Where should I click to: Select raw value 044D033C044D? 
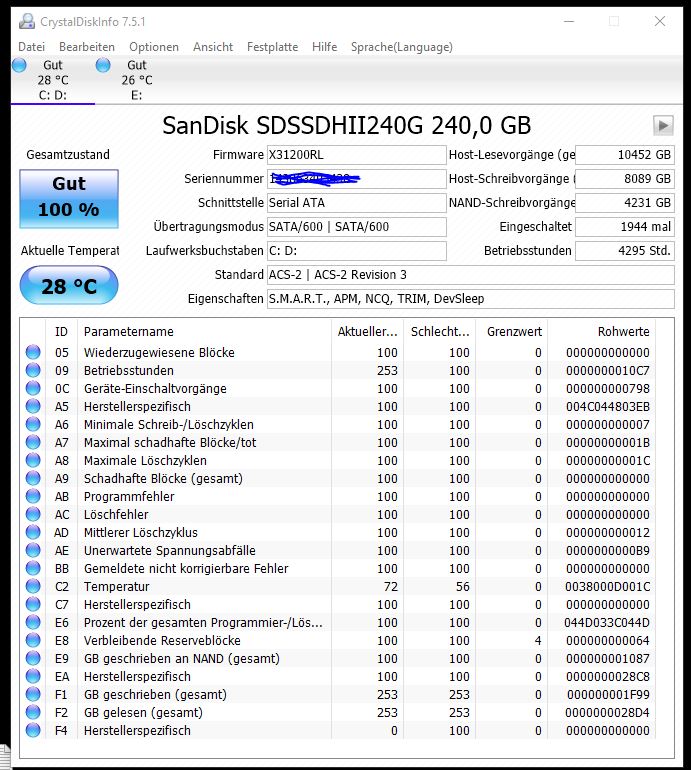click(x=607, y=623)
